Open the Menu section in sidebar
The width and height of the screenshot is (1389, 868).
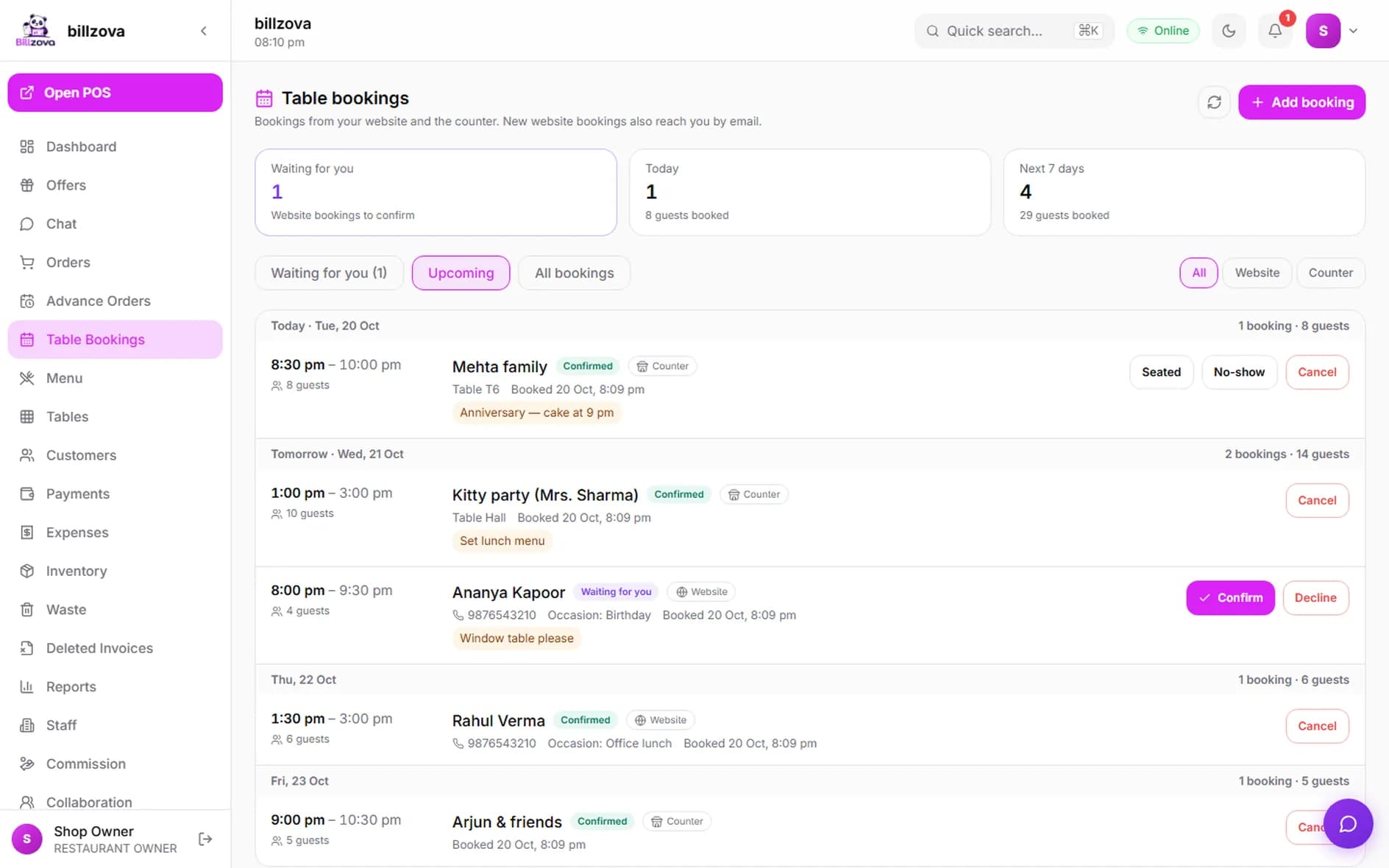tap(116, 378)
